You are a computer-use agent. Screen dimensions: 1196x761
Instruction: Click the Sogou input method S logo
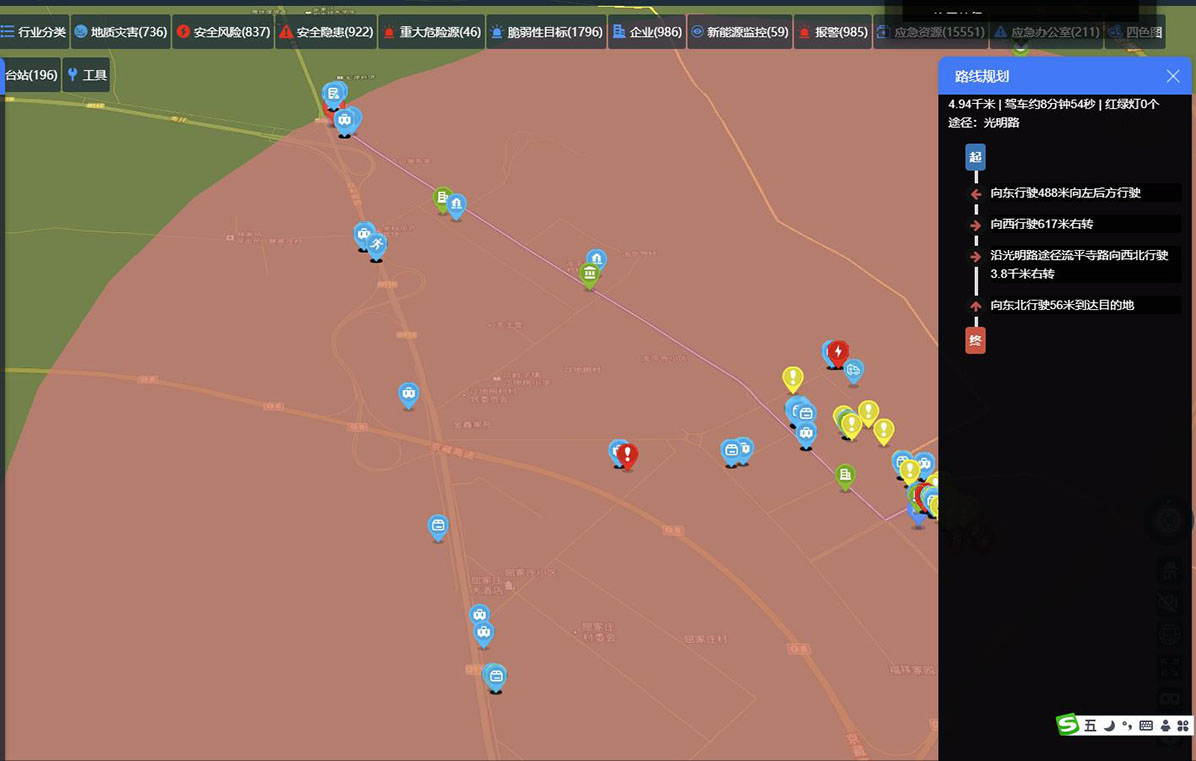(x=1068, y=724)
